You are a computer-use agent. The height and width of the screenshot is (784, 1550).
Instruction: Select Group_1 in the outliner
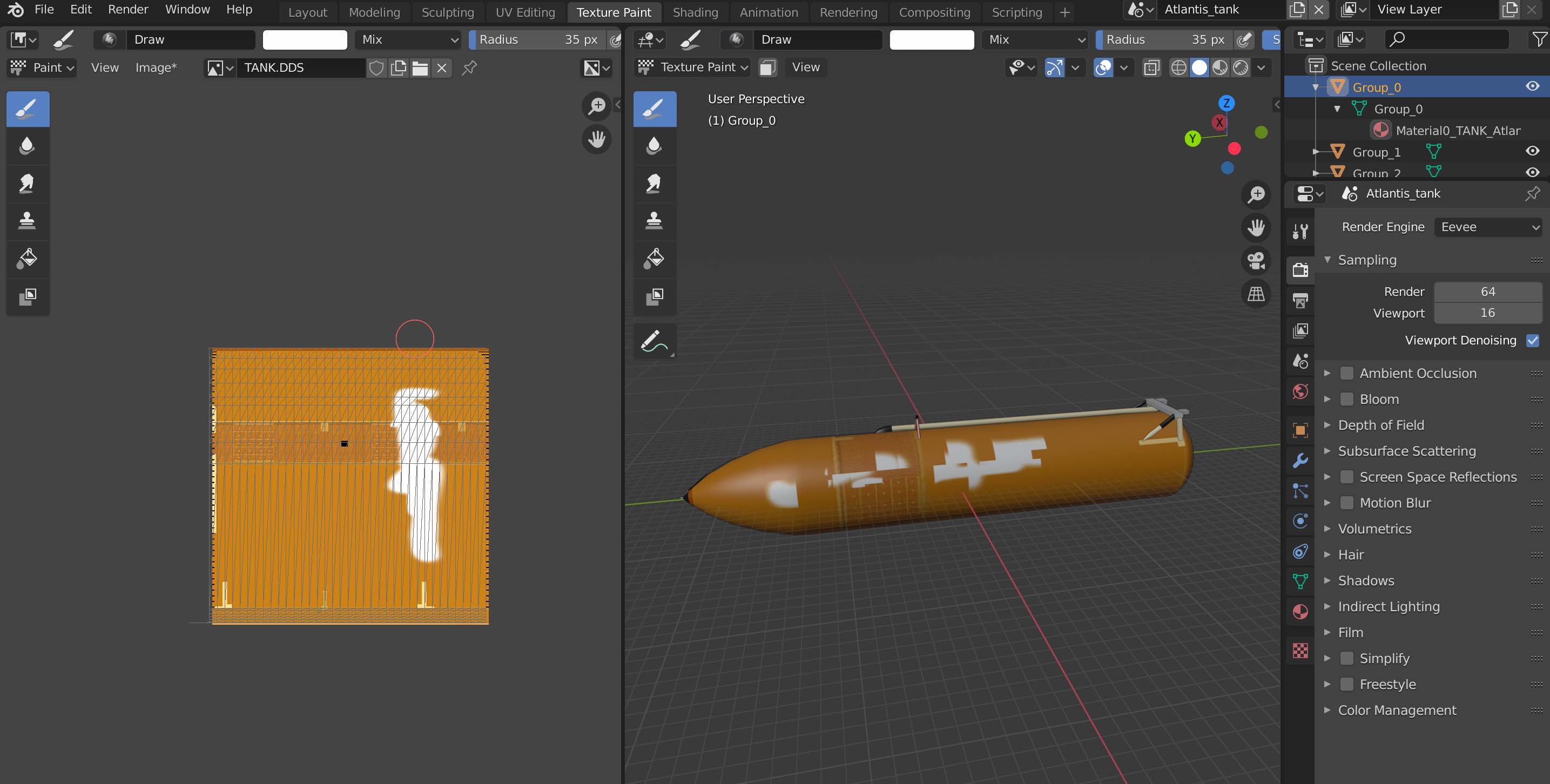coord(1376,152)
